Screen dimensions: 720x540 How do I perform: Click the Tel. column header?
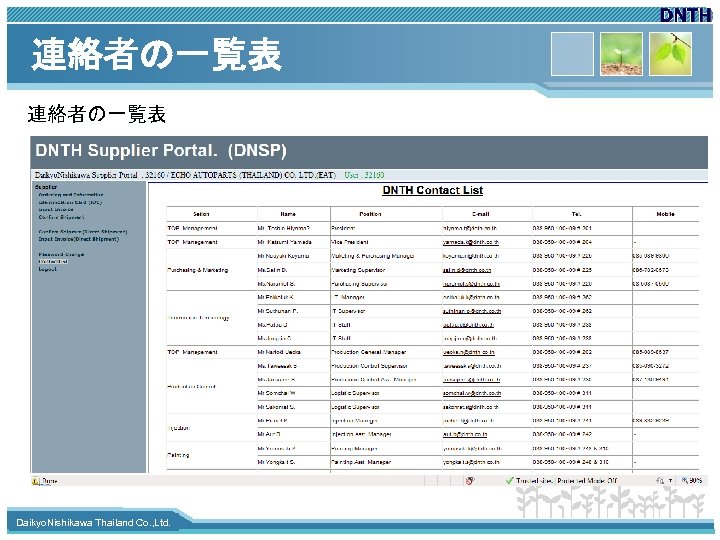577,214
